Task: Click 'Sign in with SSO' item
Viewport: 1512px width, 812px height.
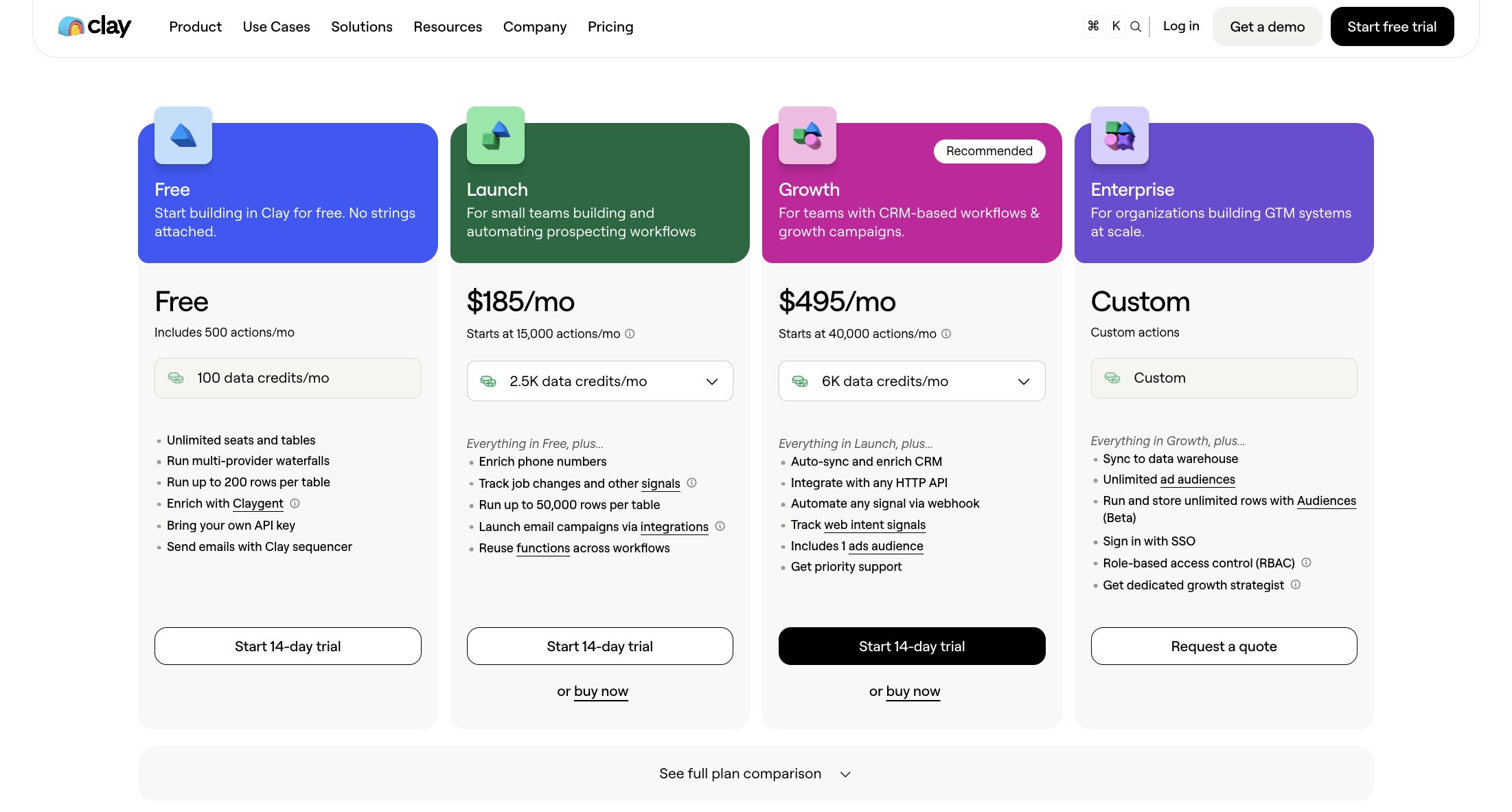Action: (1149, 541)
